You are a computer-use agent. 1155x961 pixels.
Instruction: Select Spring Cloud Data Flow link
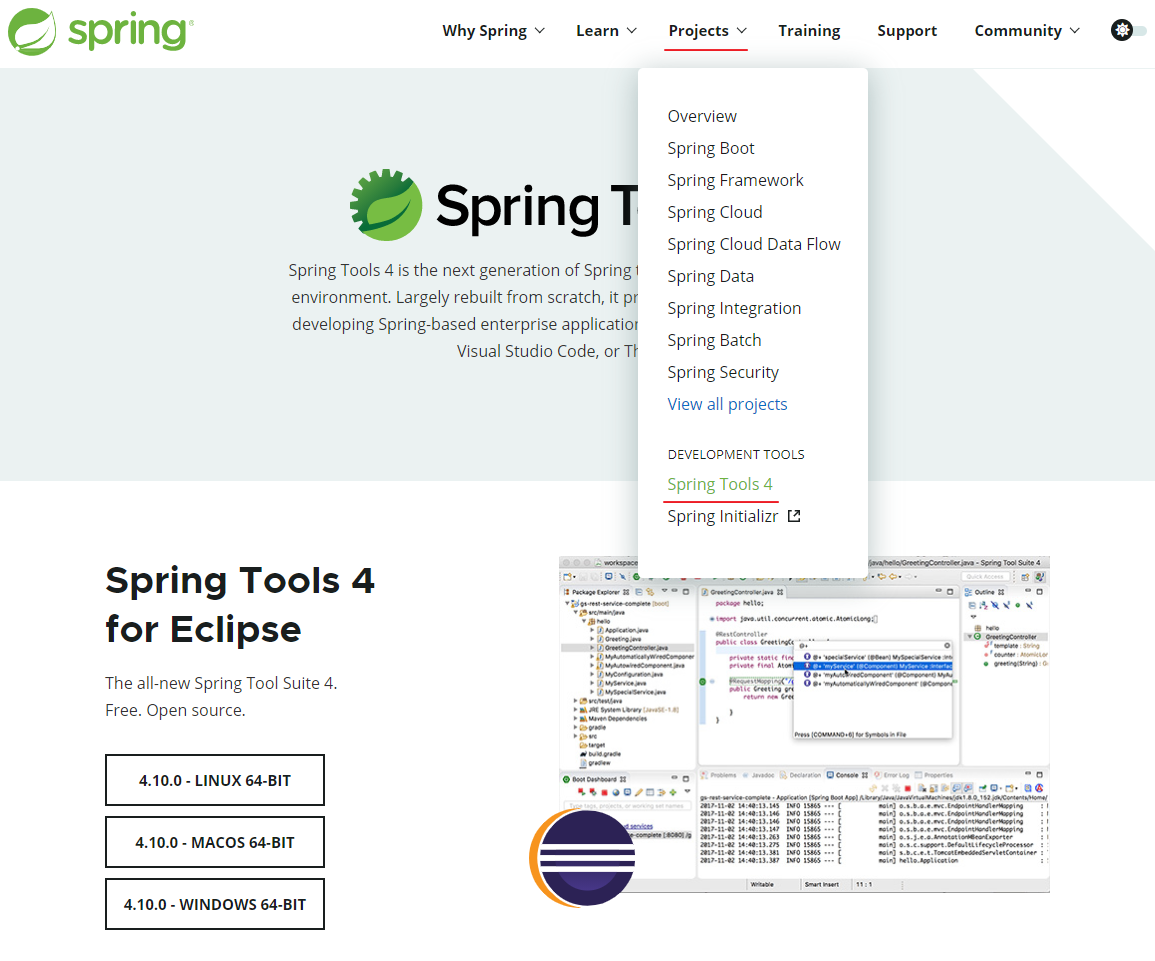tap(754, 244)
